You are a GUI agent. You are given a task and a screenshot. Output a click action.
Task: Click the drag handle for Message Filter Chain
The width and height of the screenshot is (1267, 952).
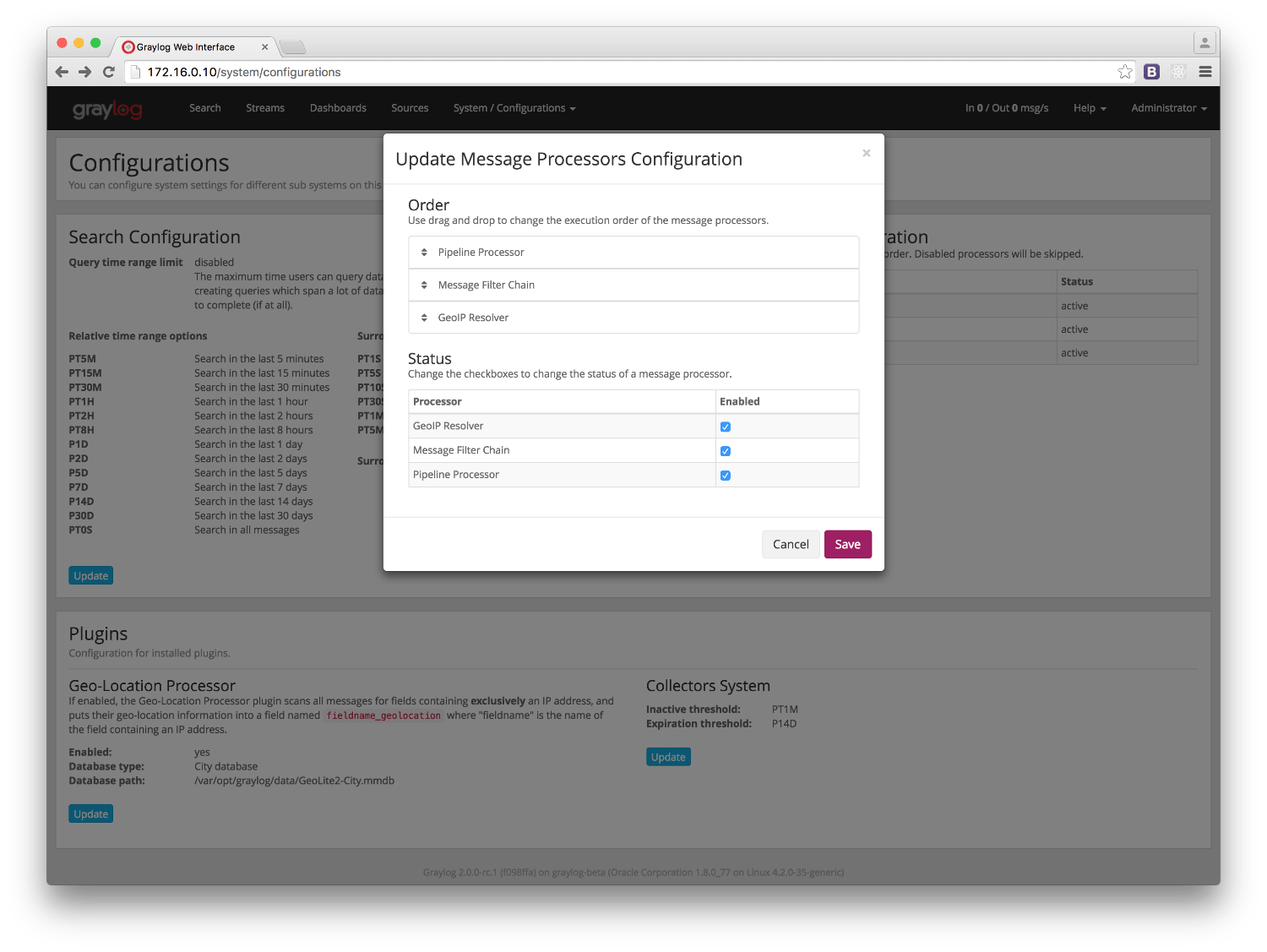[424, 286]
